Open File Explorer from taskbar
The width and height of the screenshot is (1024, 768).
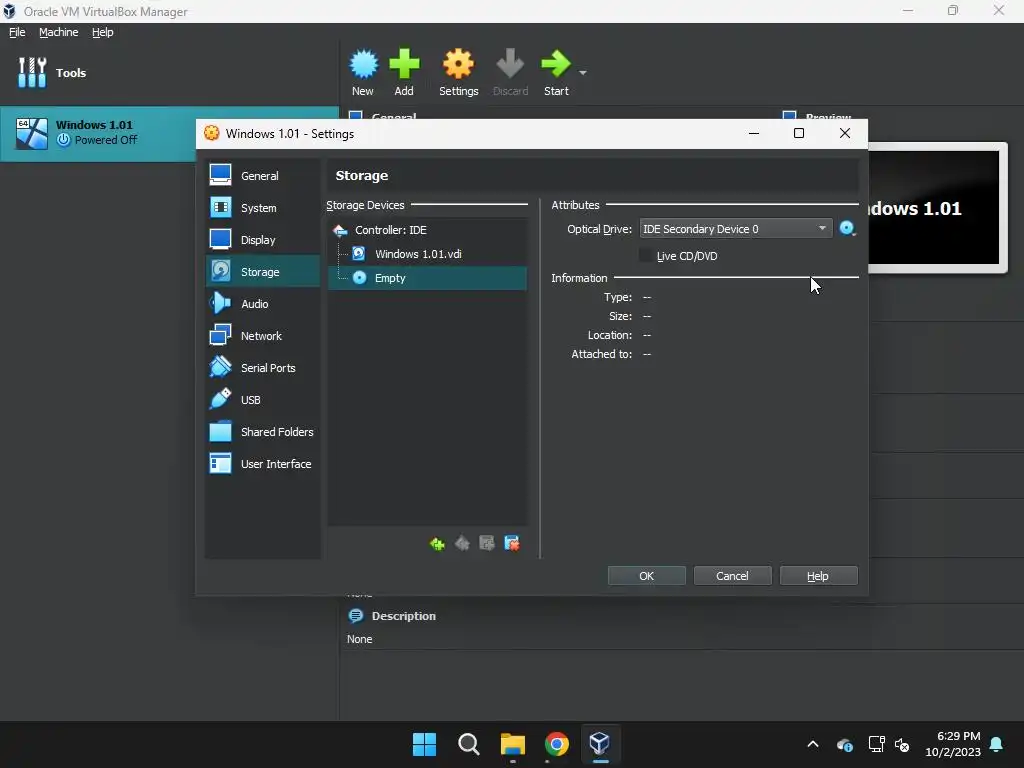click(x=513, y=744)
